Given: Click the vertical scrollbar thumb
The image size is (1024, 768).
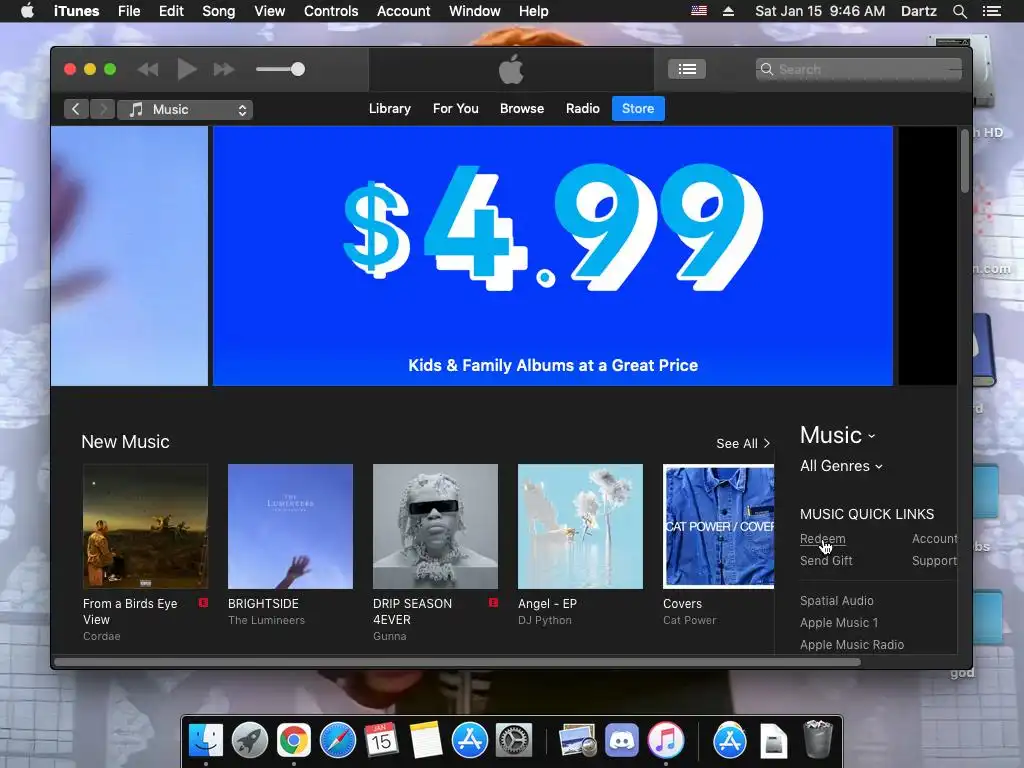Looking at the screenshot, I should [965, 161].
